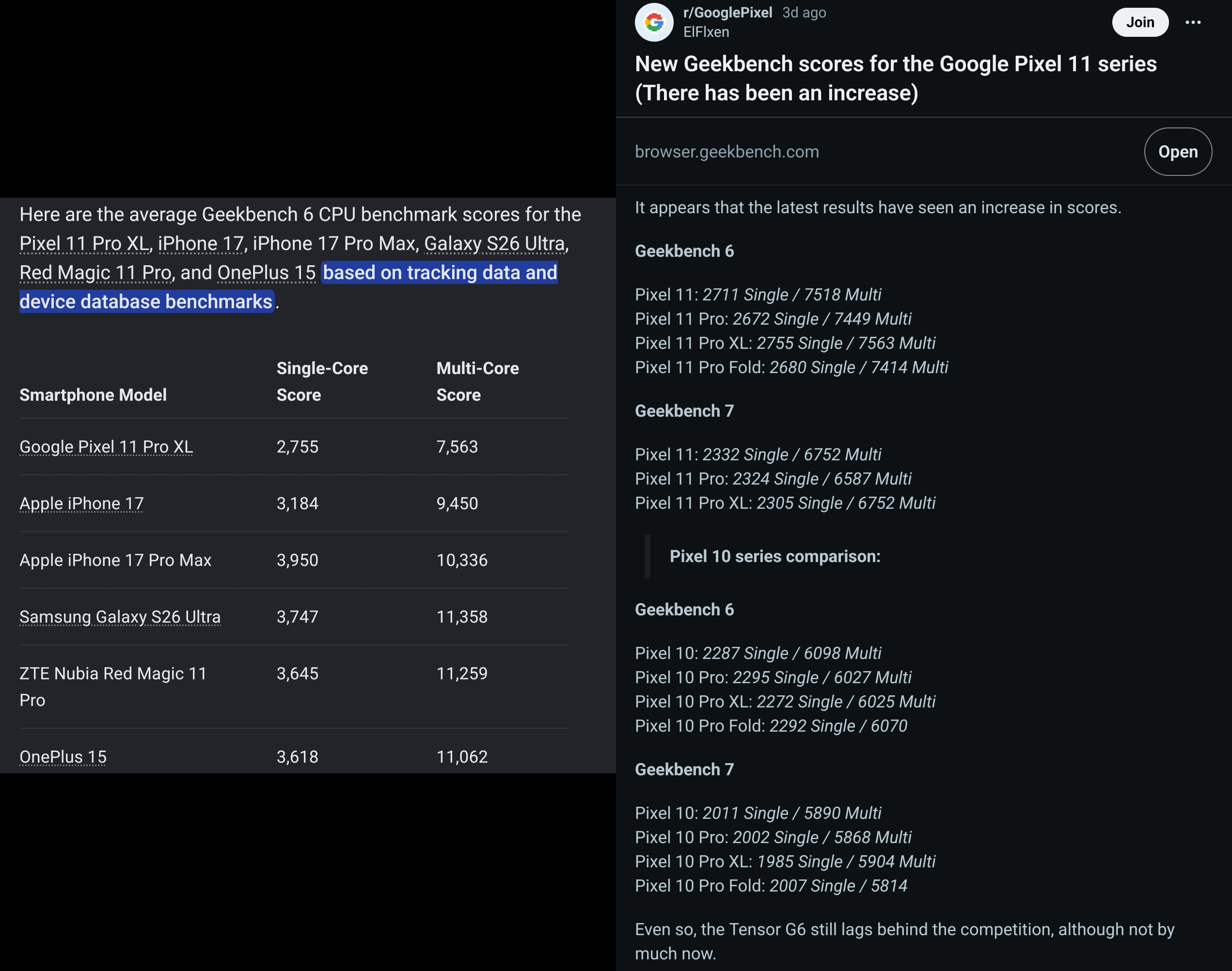Visit the r/GooglePixel subreddit name
Image resolution: width=1232 pixels, height=971 pixels.
click(x=727, y=13)
